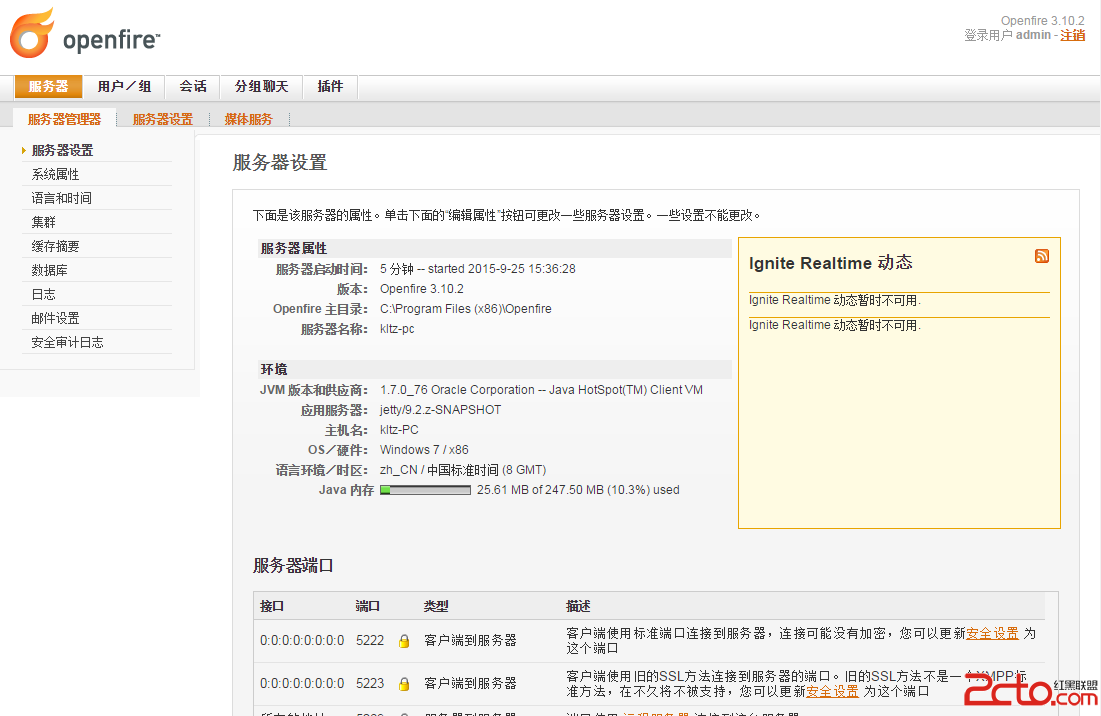
Task: Open the 会话 tab
Action: pyautogui.click(x=193, y=87)
